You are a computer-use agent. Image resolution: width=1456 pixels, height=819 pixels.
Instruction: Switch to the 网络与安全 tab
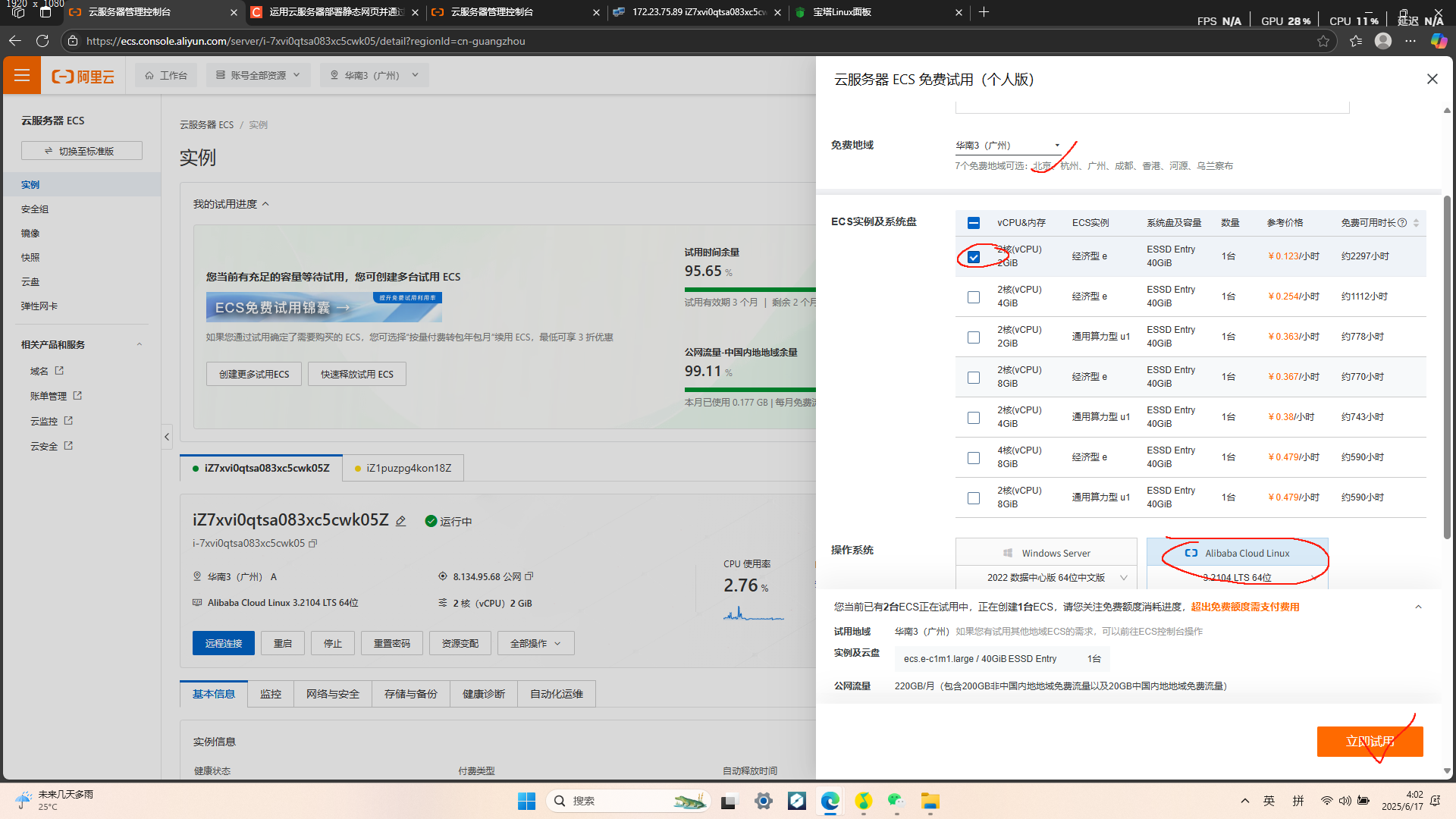(333, 694)
